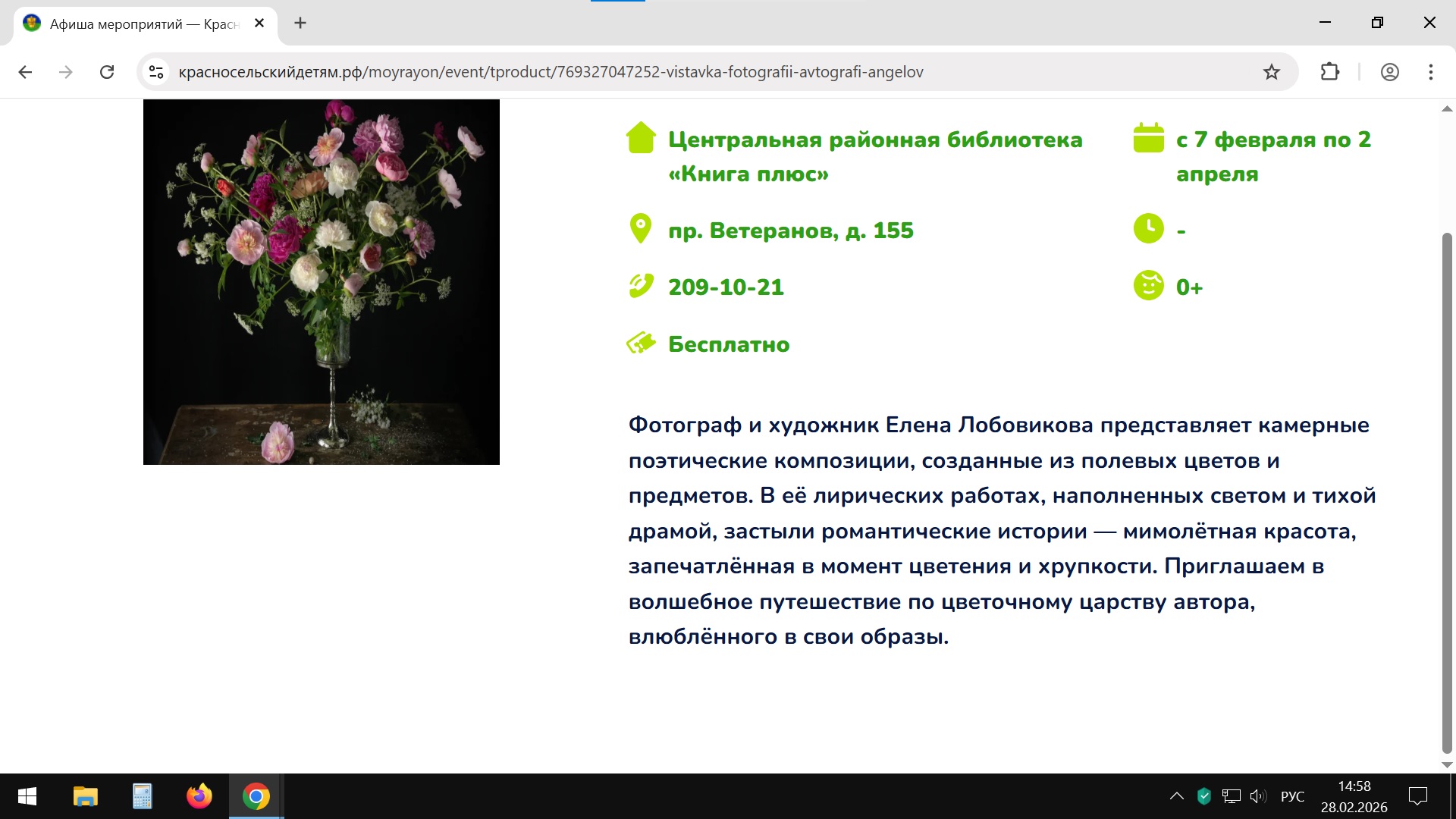Click the green house library icon
The image size is (1456, 819).
click(x=641, y=139)
